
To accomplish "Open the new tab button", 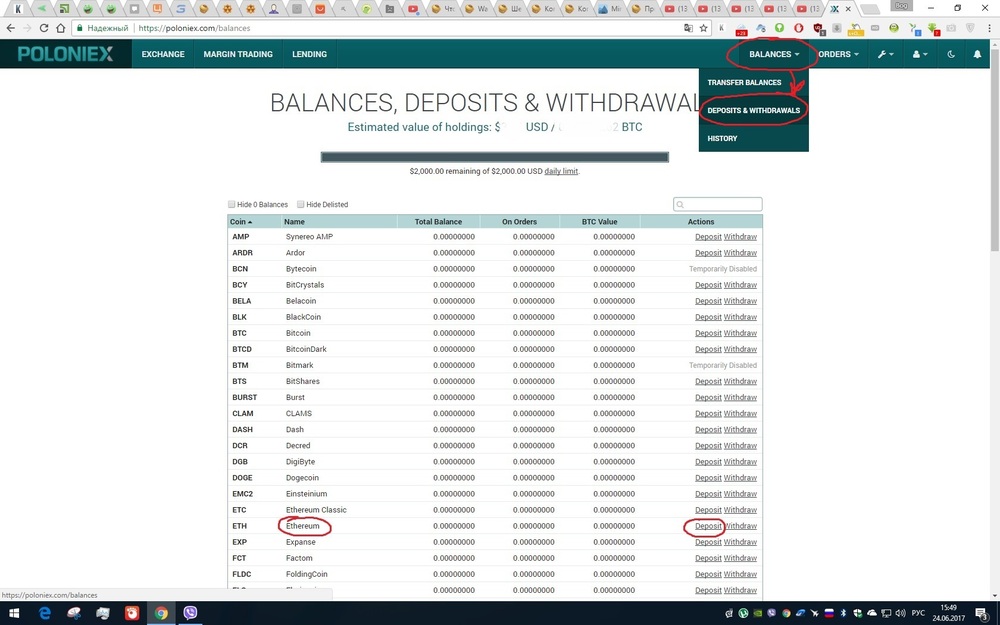I will 870,9.
